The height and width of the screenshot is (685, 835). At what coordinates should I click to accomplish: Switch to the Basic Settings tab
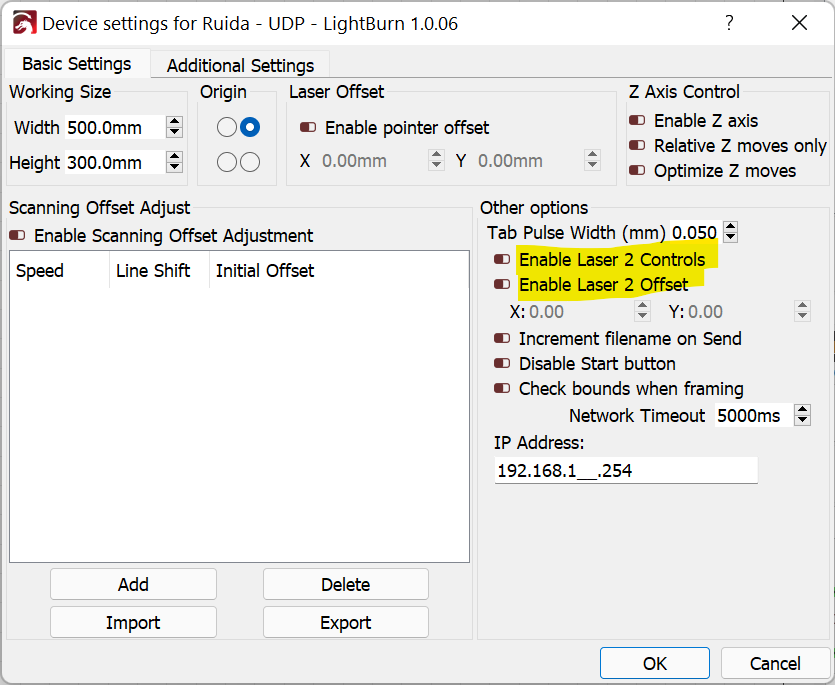tap(77, 64)
